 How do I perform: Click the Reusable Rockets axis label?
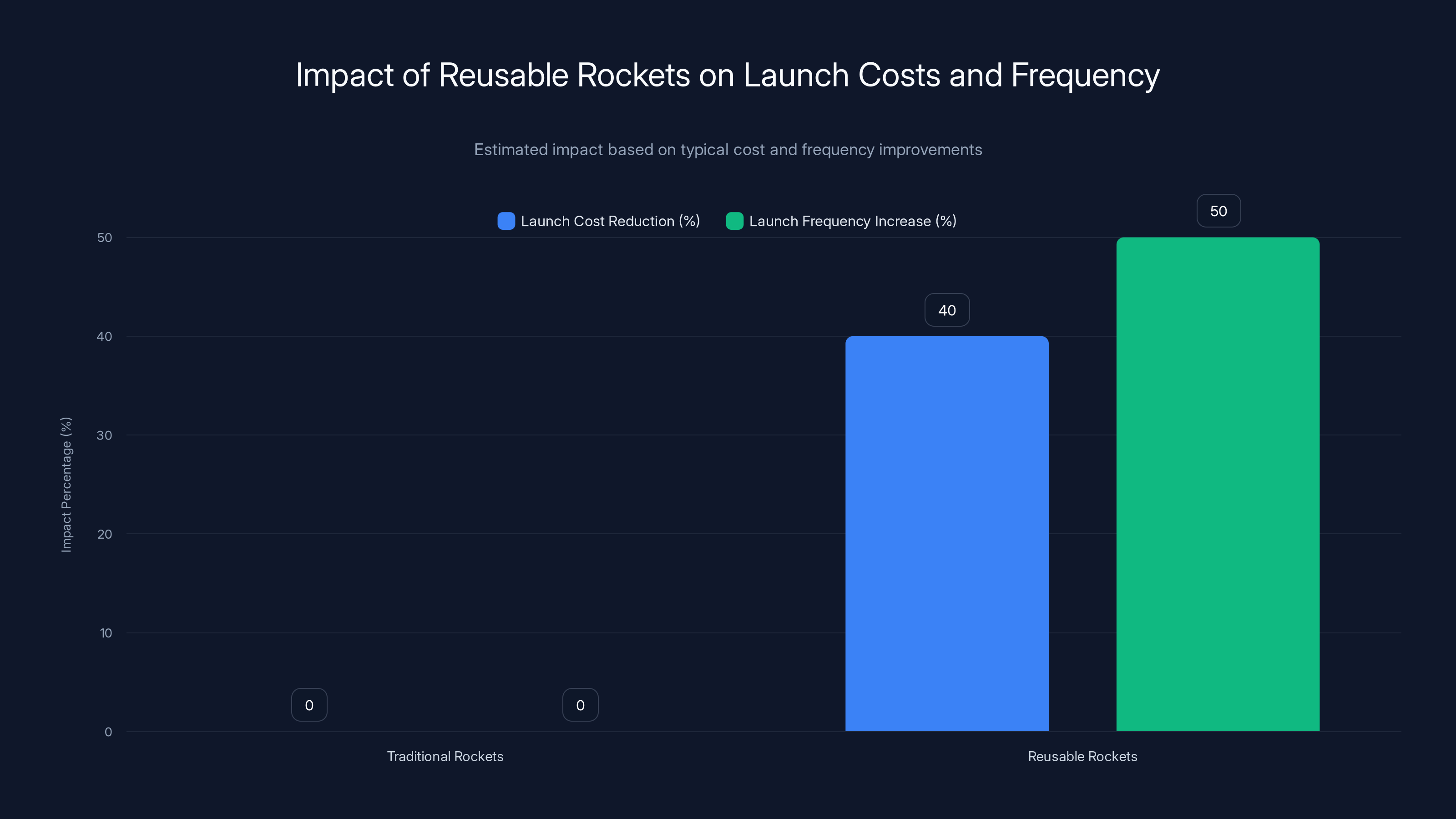pos(1082,756)
